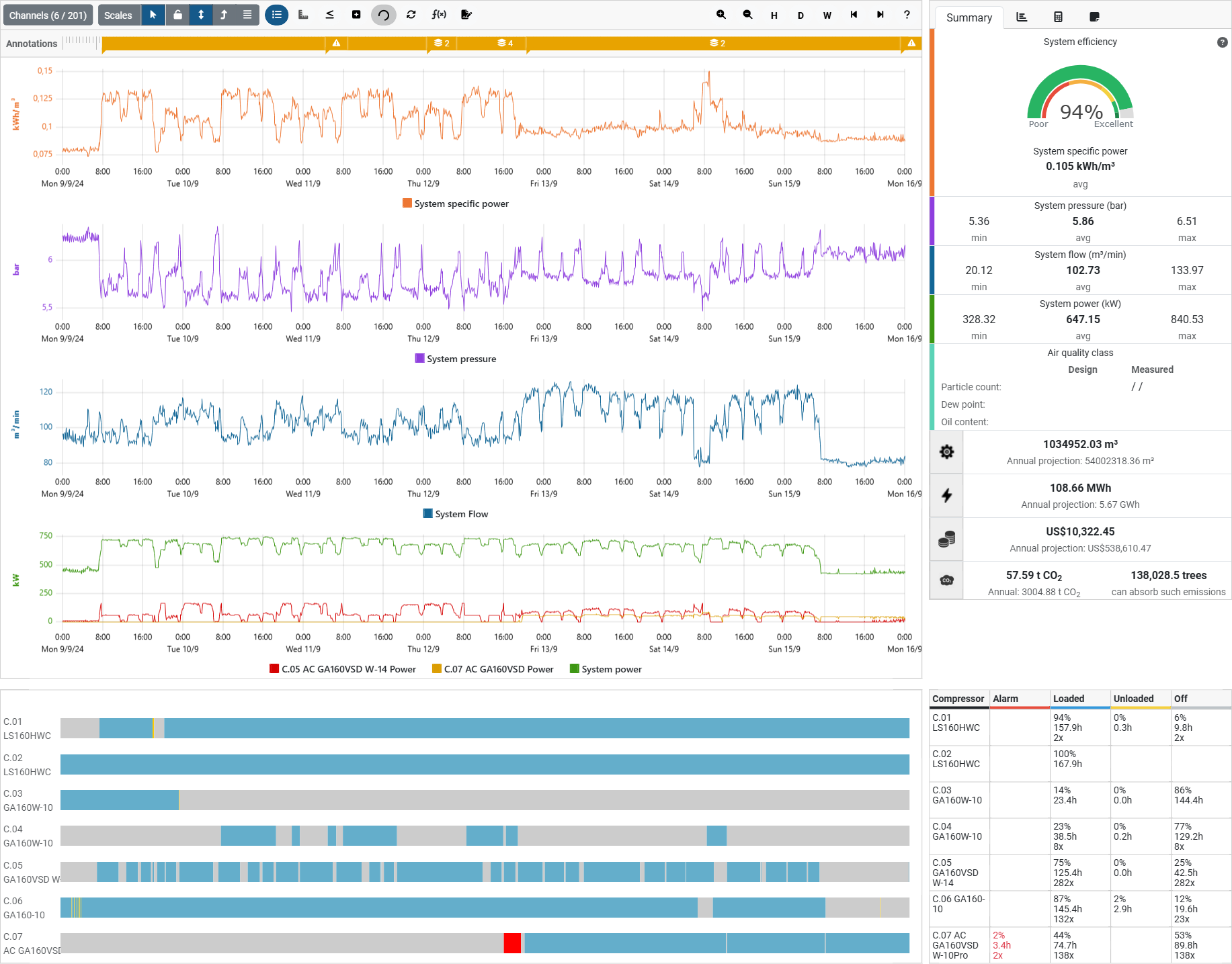Open the sticky notes tab
This screenshot has height=964, width=1232.
point(1094,17)
